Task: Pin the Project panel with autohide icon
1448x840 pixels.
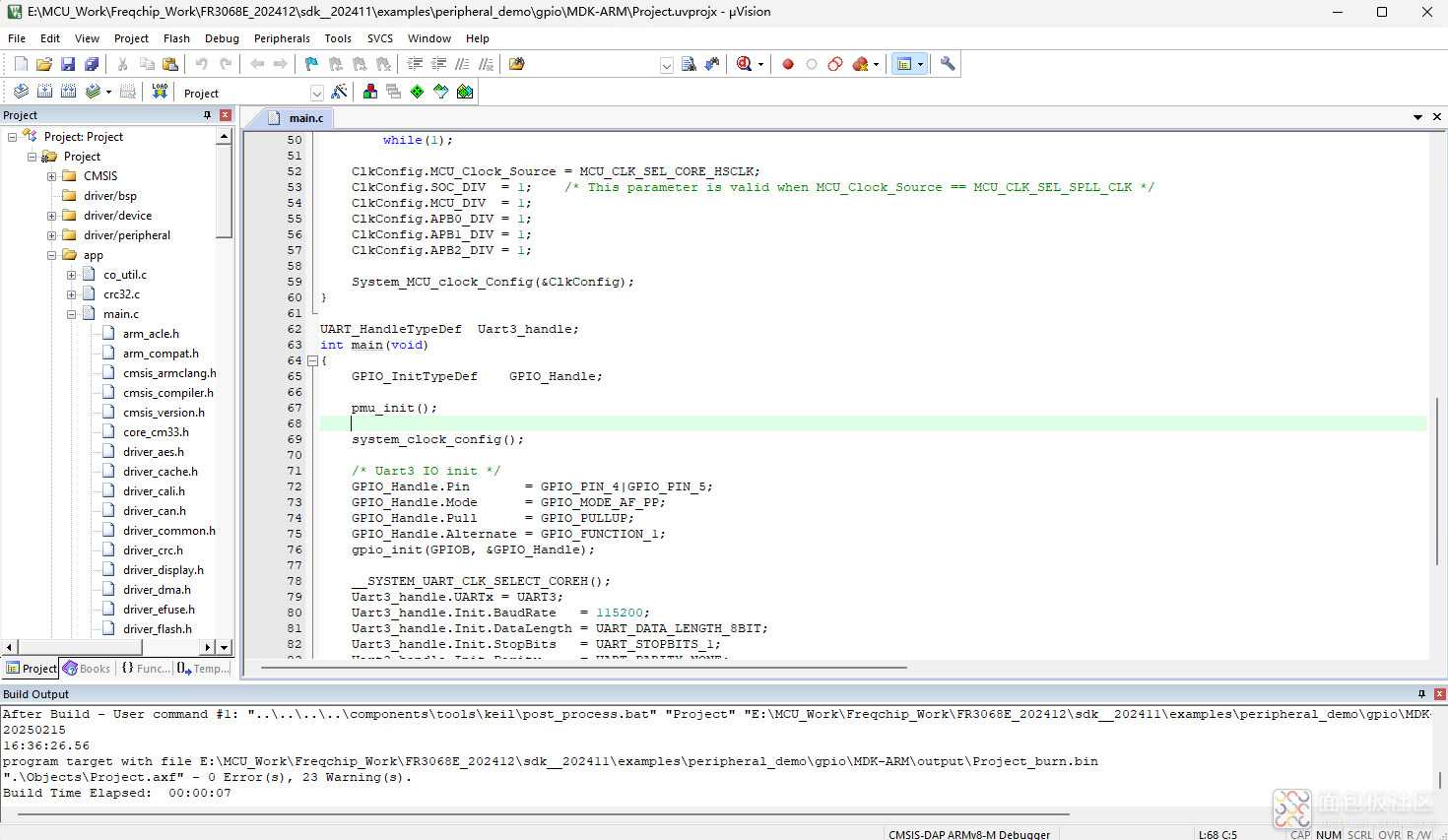Action: [x=207, y=115]
